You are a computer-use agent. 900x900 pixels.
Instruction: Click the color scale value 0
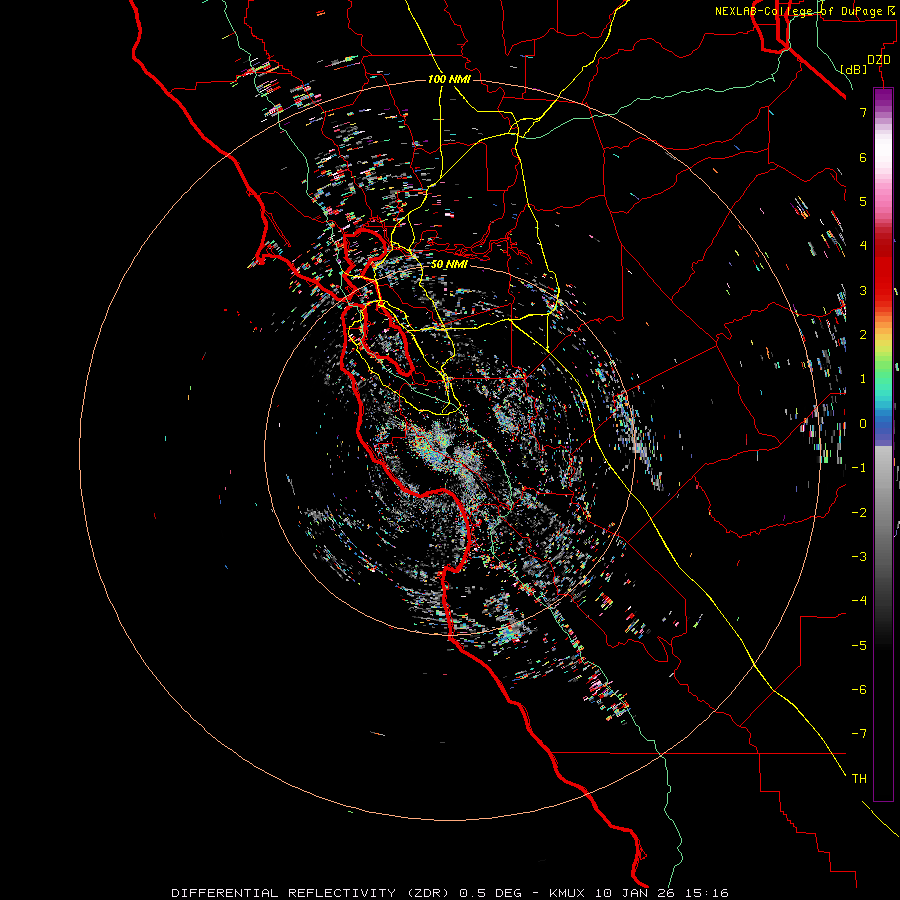[x=863, y=424]
